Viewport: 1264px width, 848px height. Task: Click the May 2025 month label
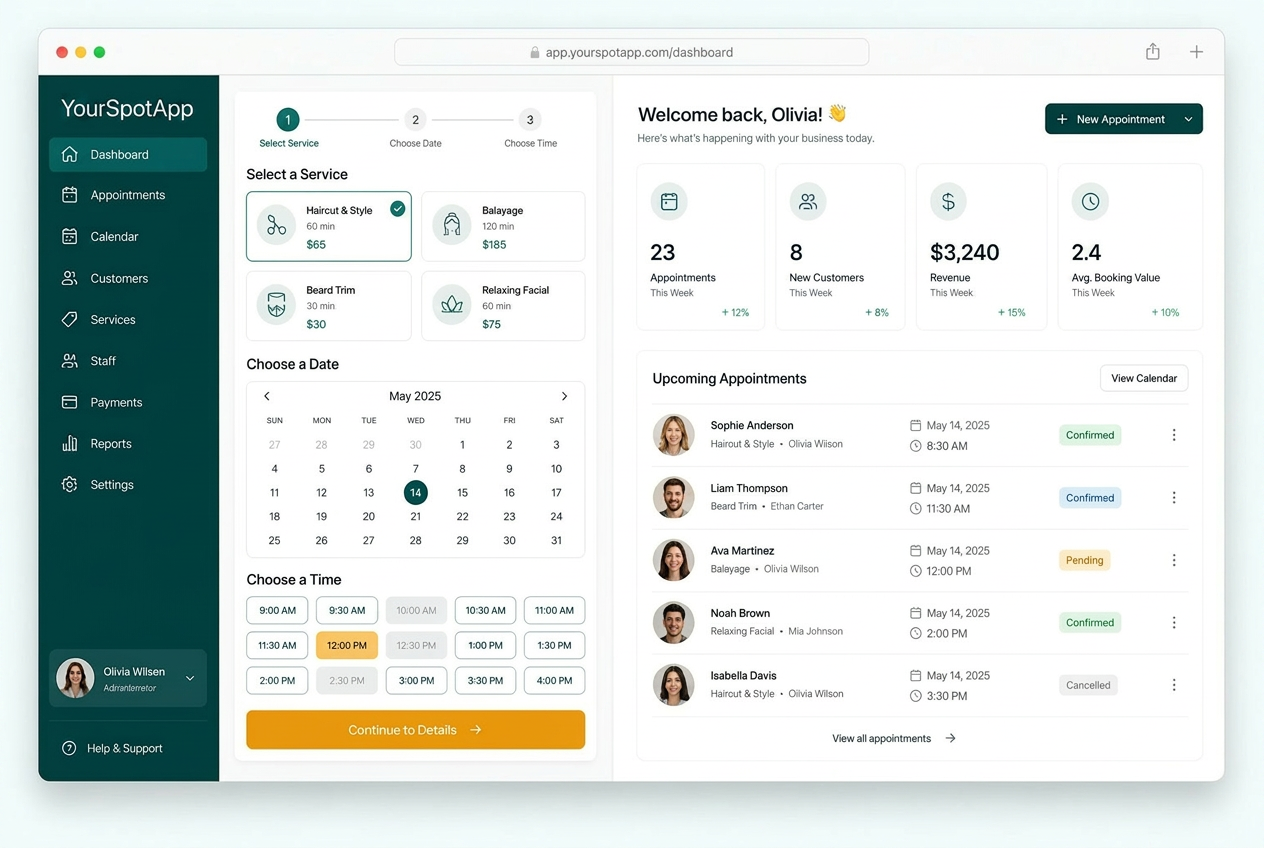click(415, 396)
